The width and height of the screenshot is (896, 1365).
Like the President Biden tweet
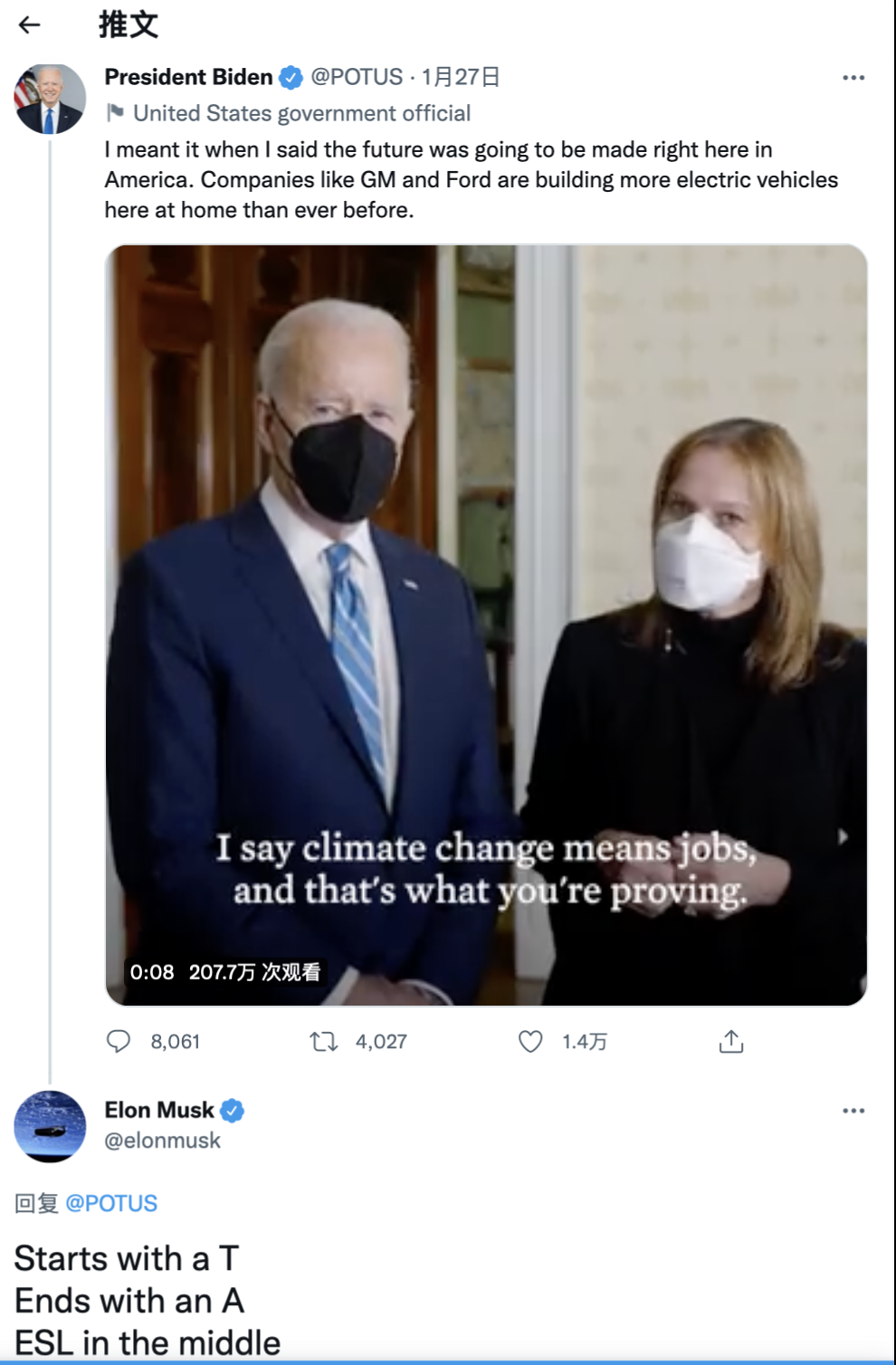click(530, 1042)
